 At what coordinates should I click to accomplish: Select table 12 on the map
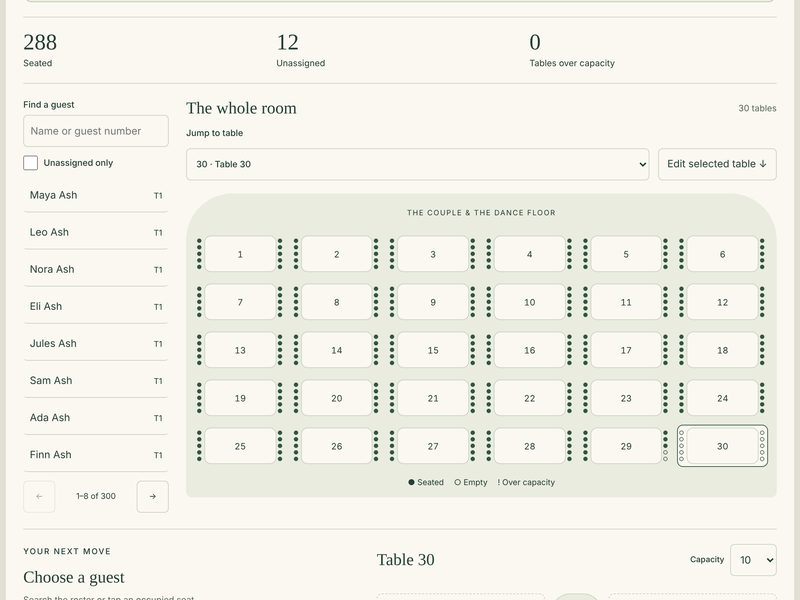pos(722,303)
